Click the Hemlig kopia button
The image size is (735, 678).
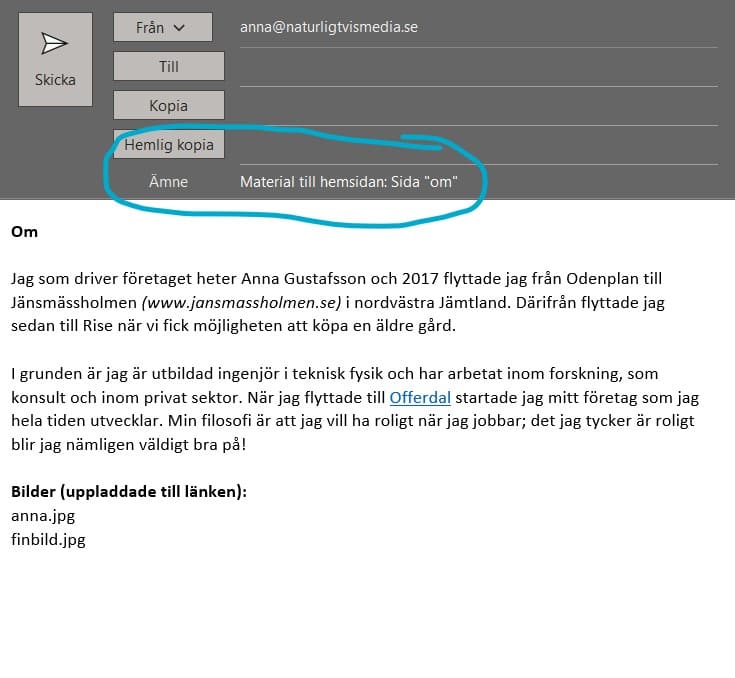pos(169,145)
